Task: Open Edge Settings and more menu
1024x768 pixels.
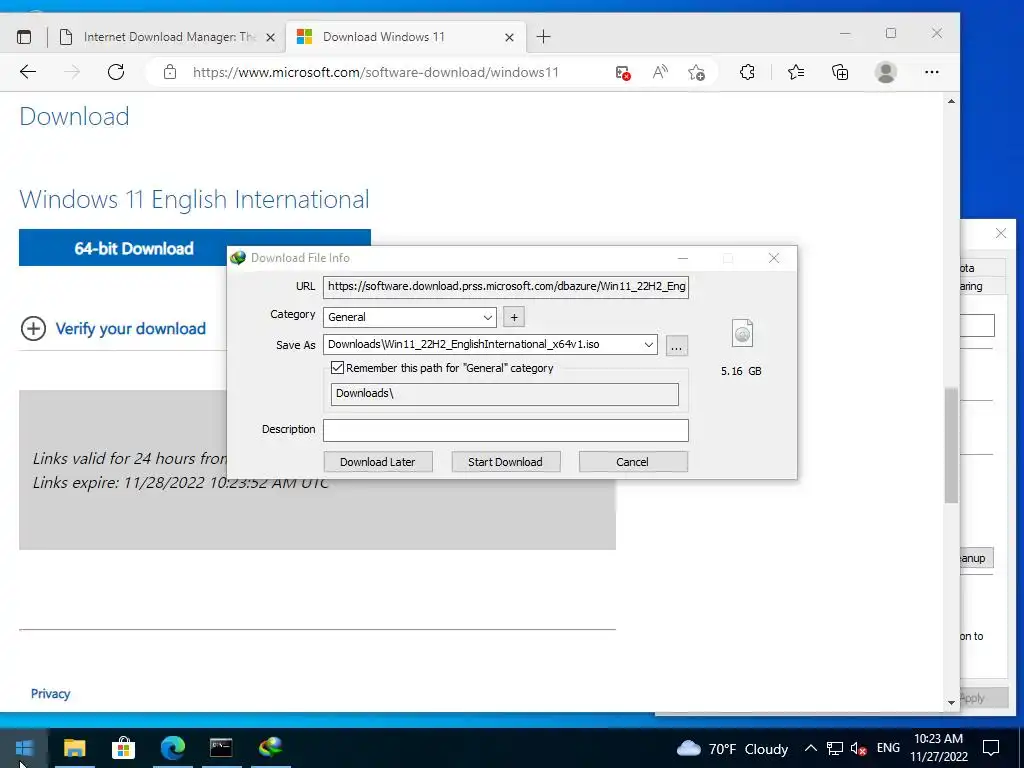Action: click(932, 72)
